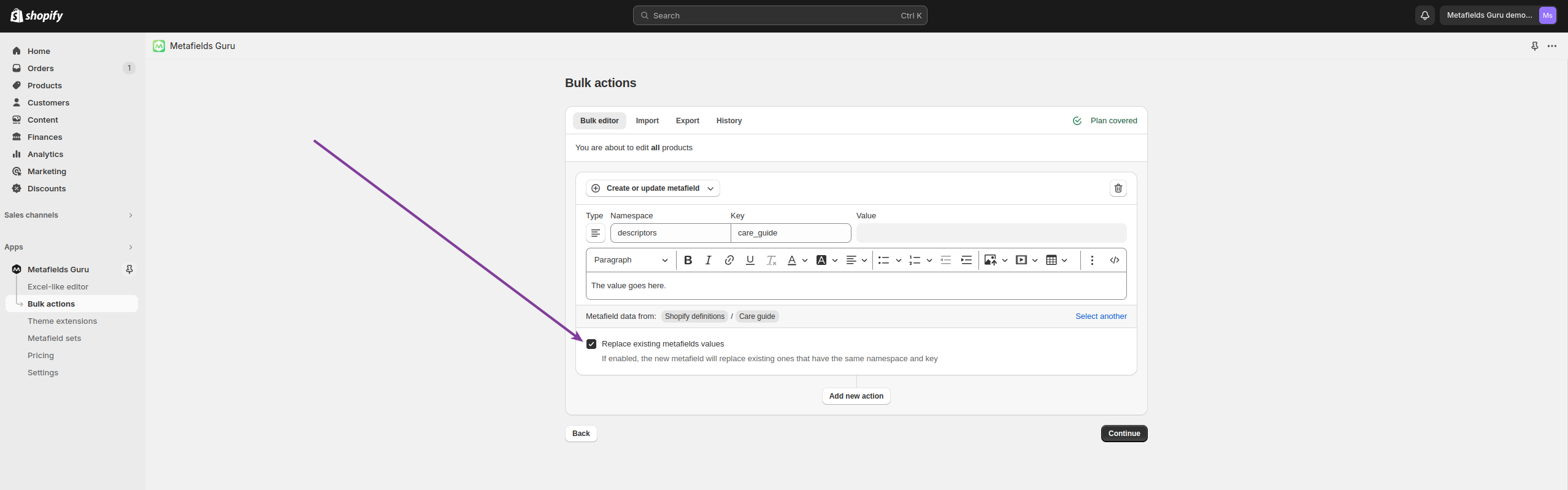Open the Metafields Guru demo store menu
The width and height of the screenshot is (1568, 490).
tap(1498, 15)
